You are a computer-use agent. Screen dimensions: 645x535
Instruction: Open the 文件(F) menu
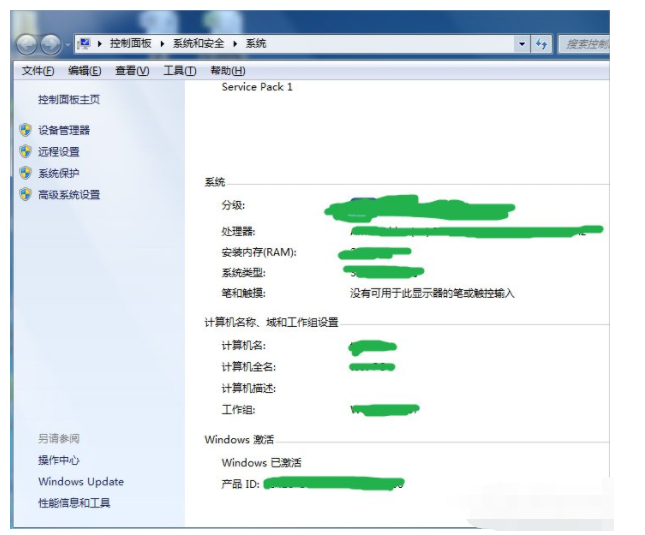[x=38, y=71]
